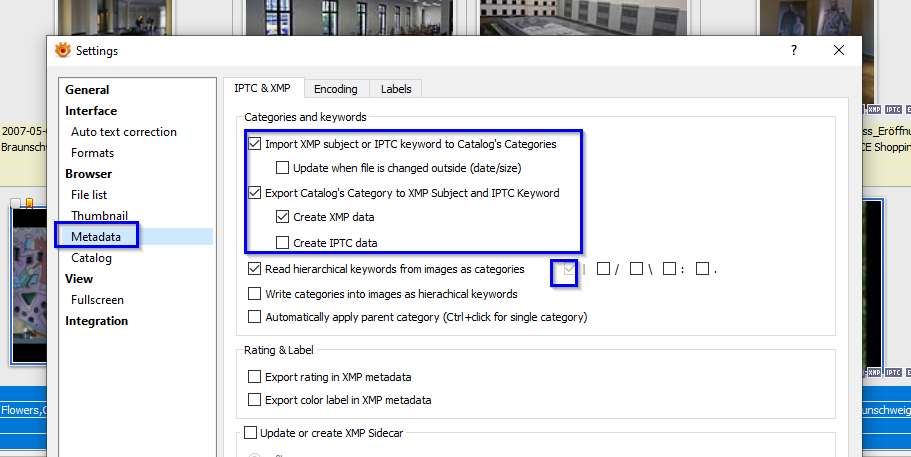Select Fullscreen under View
This screenshot has height=457, width=911.
coord(97,300)
